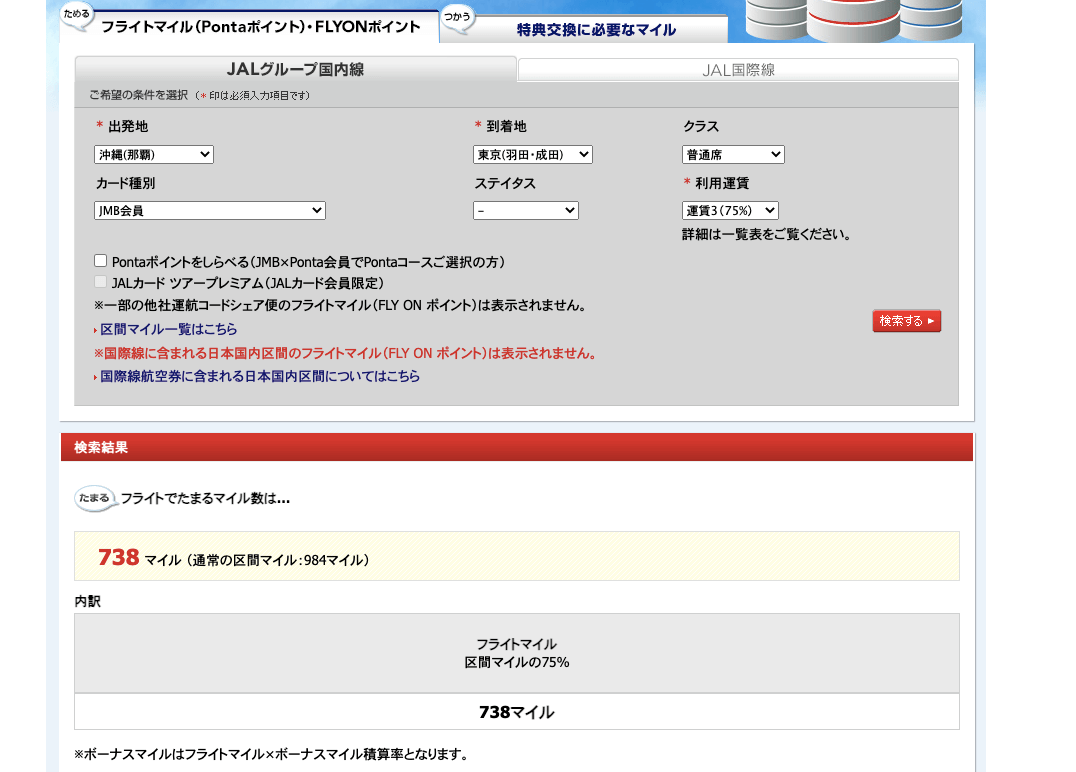Toggle the JALカード ツアープレミアム checkbox
This screenshot has width=1076, height=772.
[x=101, y=282]
